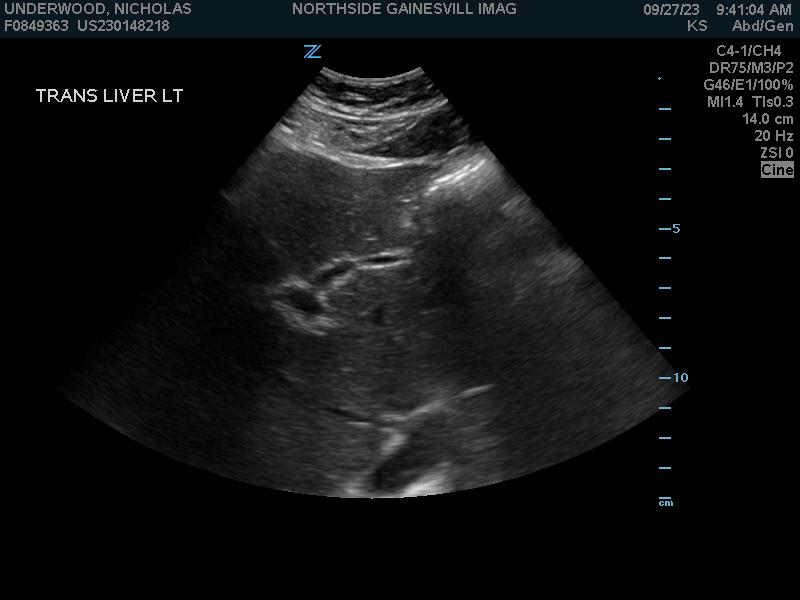Image resolution: width=800 pixels, height=600 pixels.
Task: Click the highlighted Cine indicator
Action: pyautogui.click(x=777, y=170)
